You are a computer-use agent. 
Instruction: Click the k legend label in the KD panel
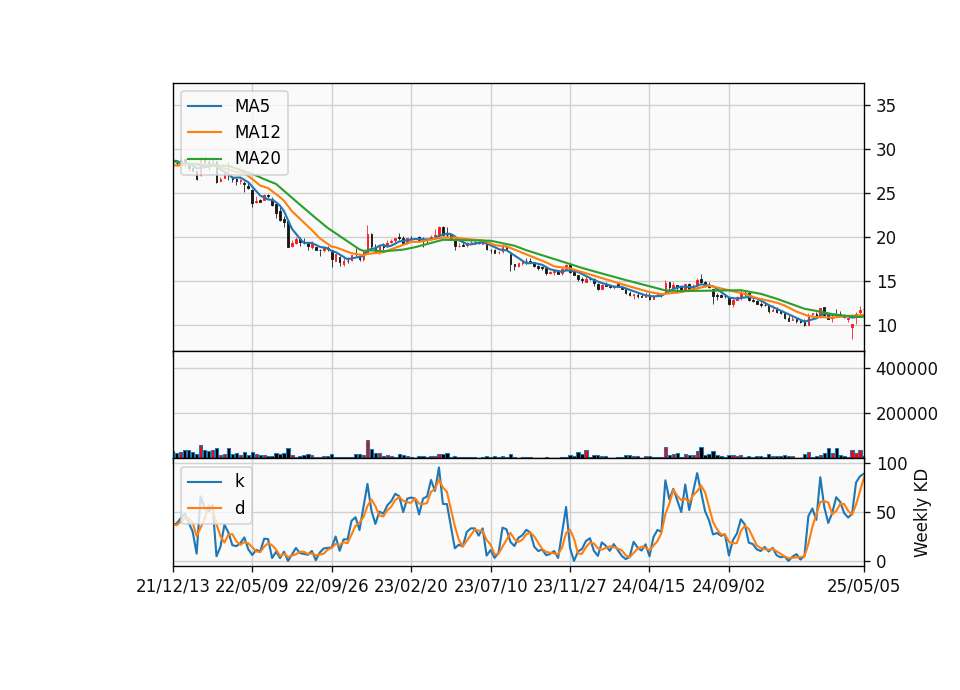tap(239, 481)
